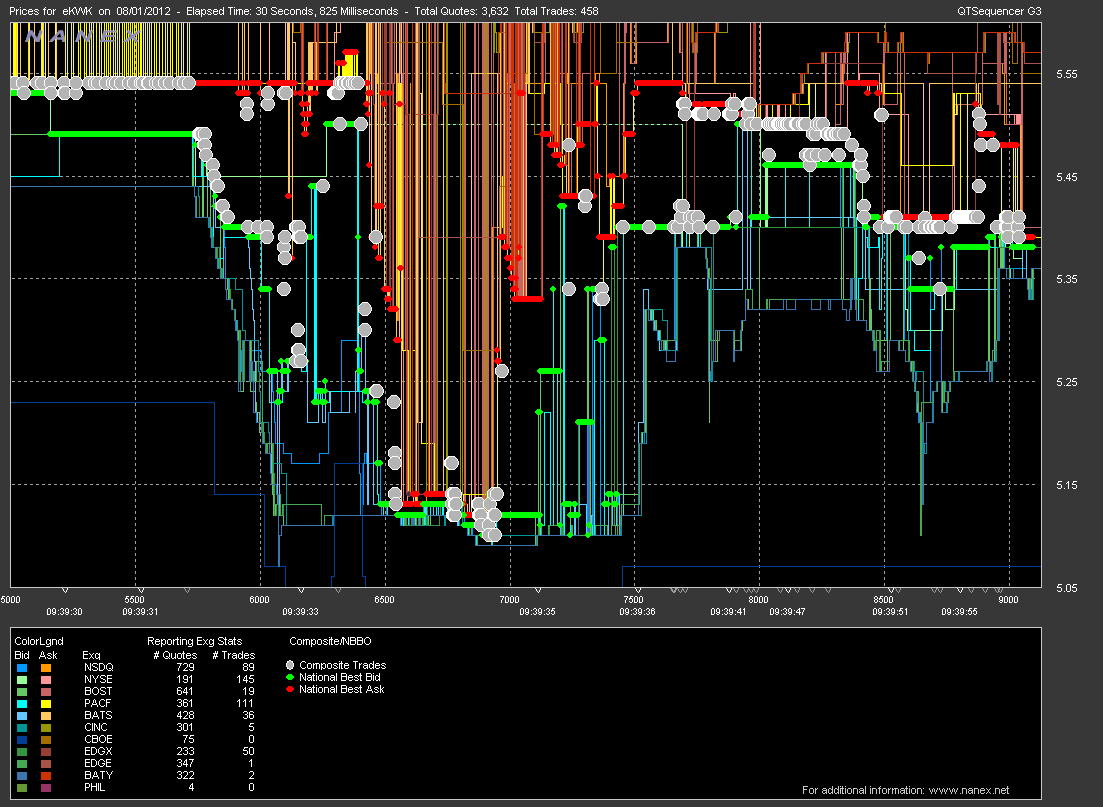The height and width of the screenshot is (807, 1103).
Task: Choose the CBOE ask color swatch
Action: 46,739
